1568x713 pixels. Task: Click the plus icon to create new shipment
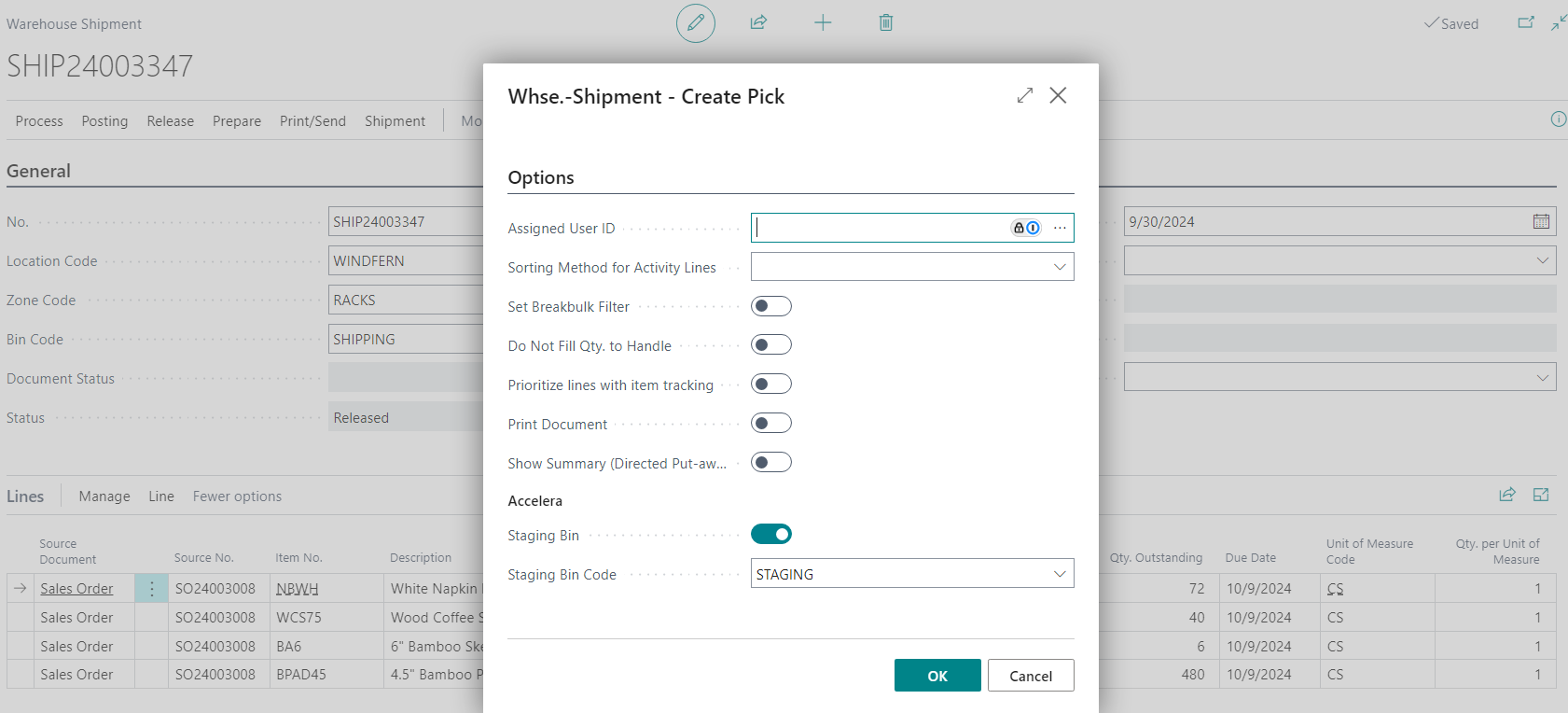pyautogui.click(x=823, y=22)
